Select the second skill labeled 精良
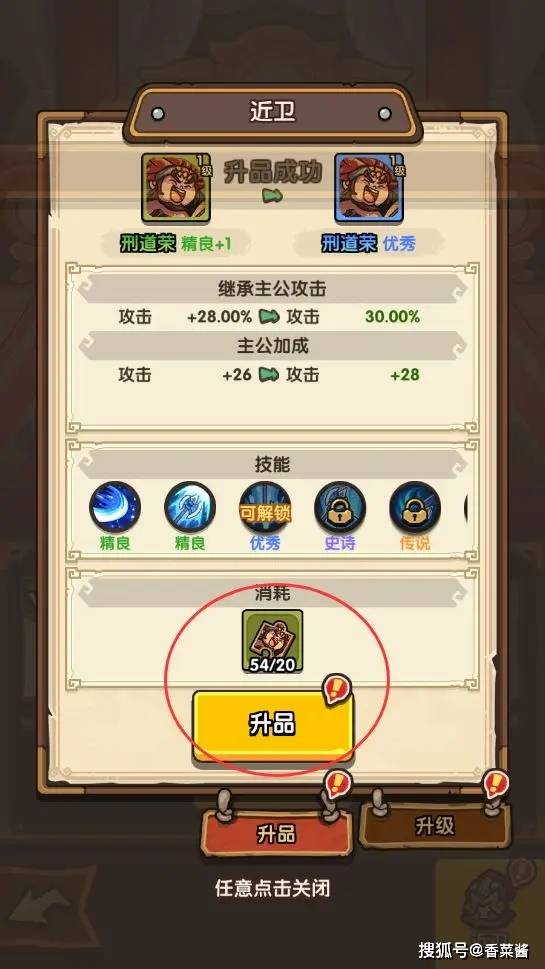Viewport: 545px width, 969px height. [190, 507]
